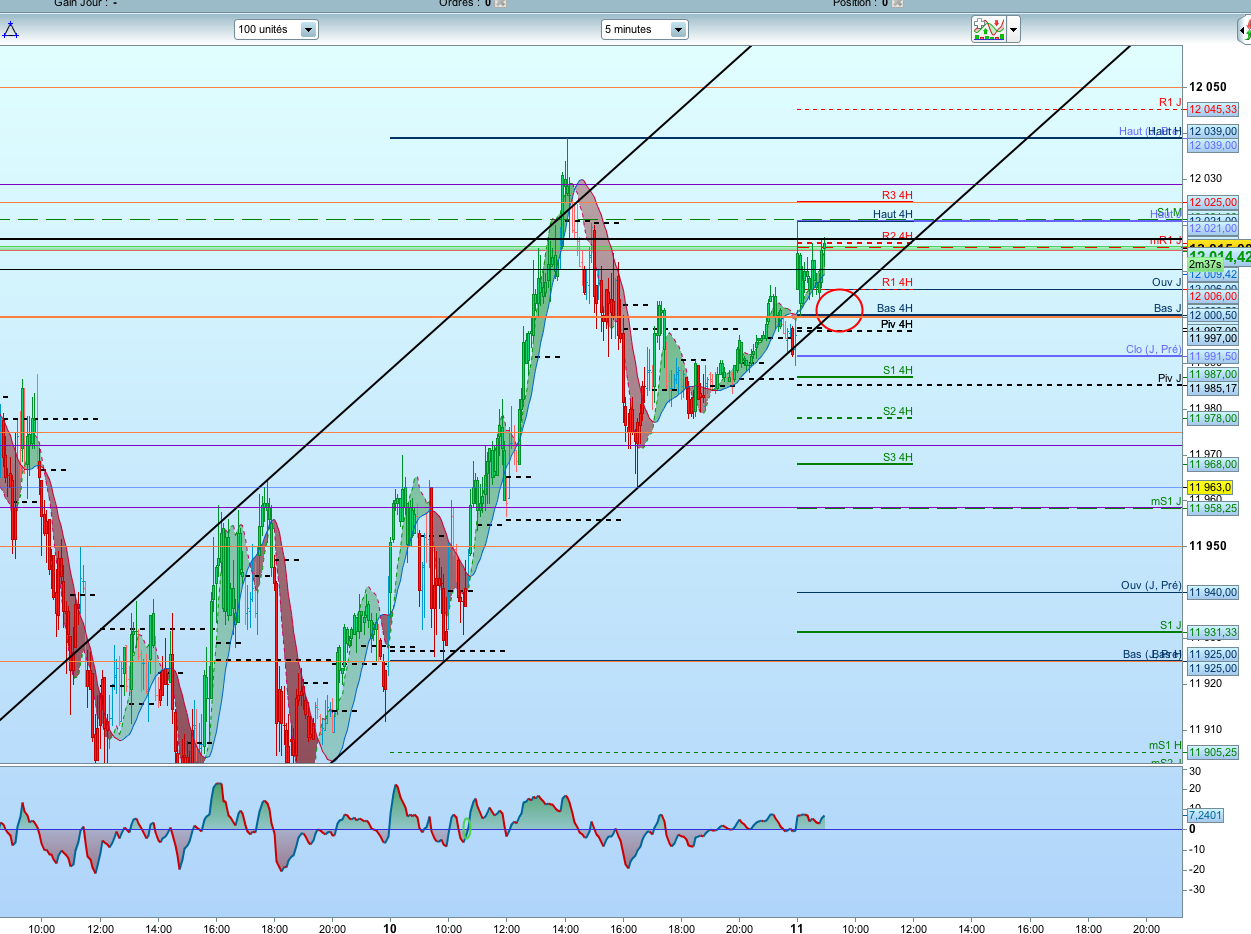The width and height of the screenshot is (1251, 934).
Task: Click the yellow 11 963,0 price tag
Action: [x=1210, y=487]
